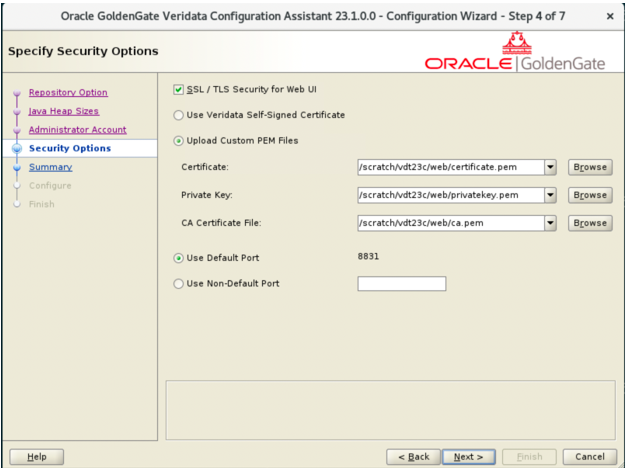Go back with the Back button

414,457
